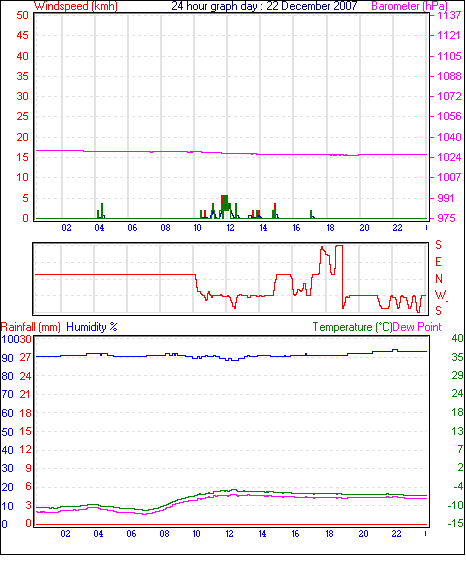Viewport: 466px width, 563px height.
Task: Click the Barometer (hPa) axis title
Action: [409, 6]
